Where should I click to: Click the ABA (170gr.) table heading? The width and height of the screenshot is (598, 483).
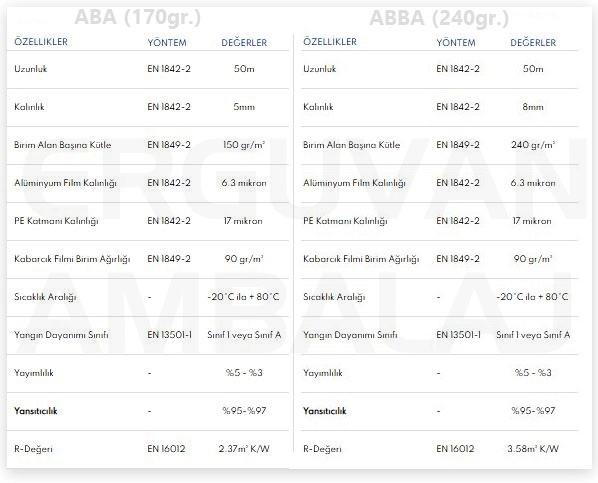(137, 17)
